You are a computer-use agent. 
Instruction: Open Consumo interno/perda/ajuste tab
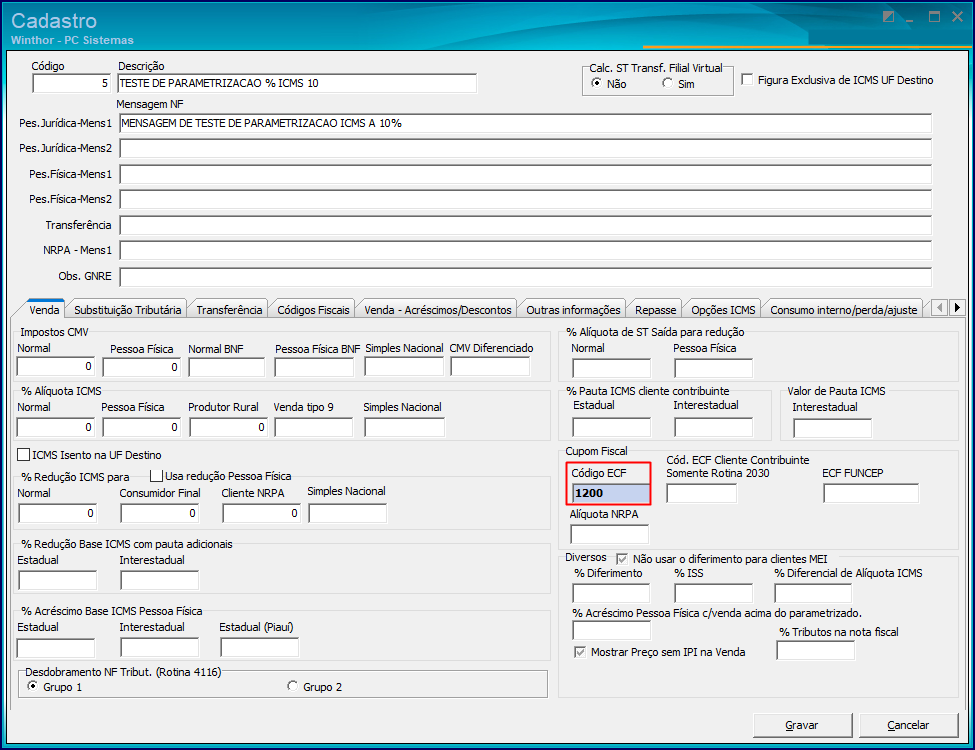(x=844, y=309)
